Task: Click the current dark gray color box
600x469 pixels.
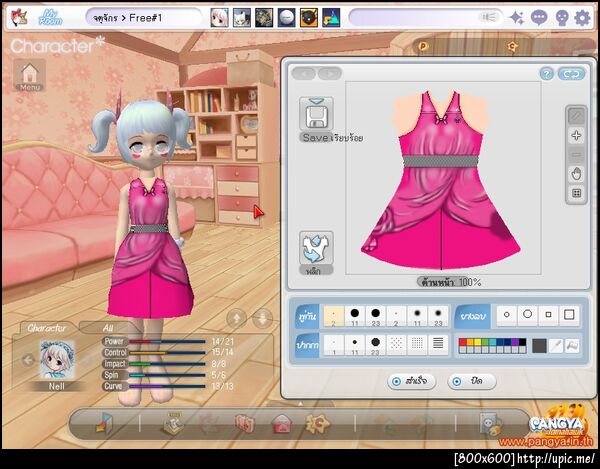Action: click(540, 346)
